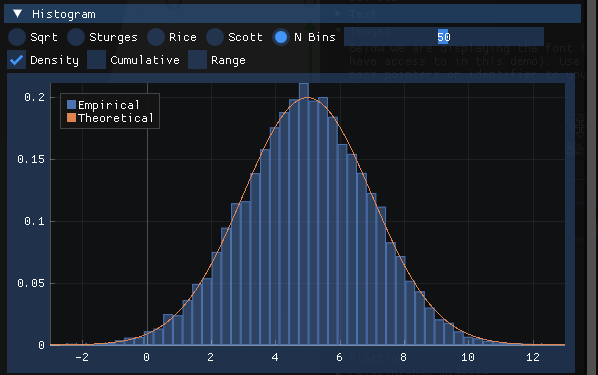Select the N Bins radio button

coord(281,37)
